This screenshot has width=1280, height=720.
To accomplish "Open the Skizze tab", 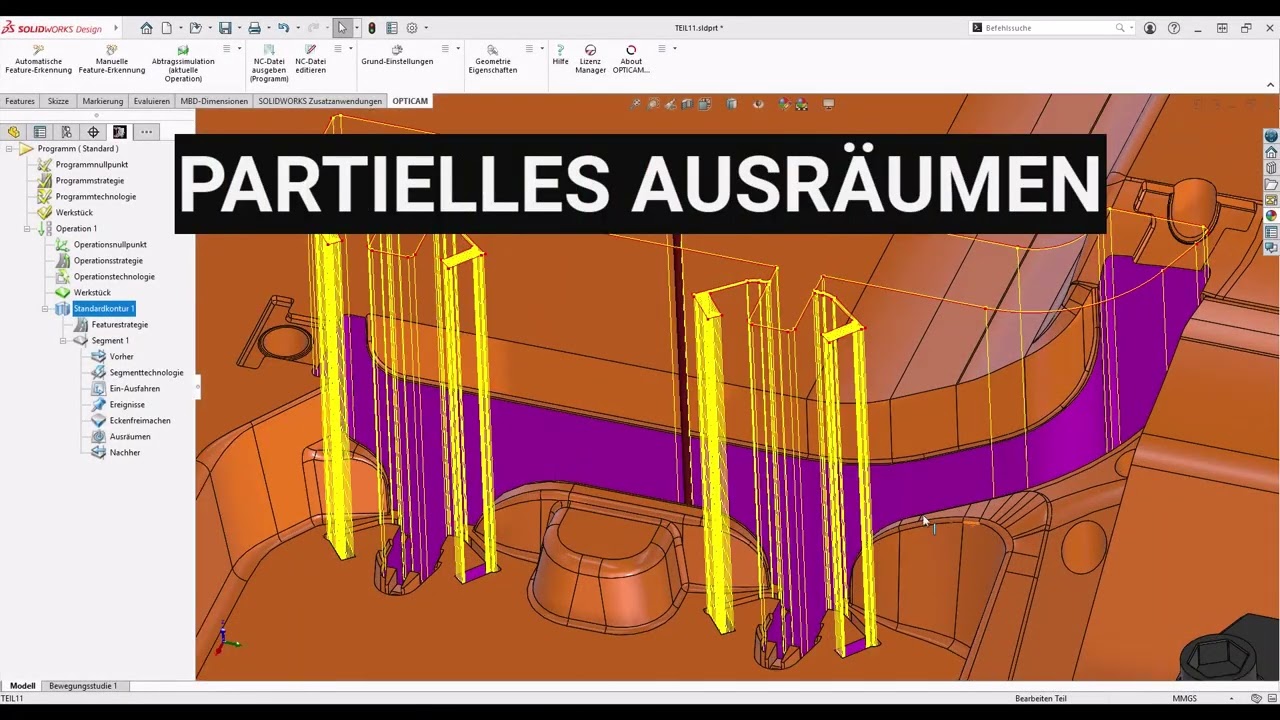I will click(x=58, y=101).
